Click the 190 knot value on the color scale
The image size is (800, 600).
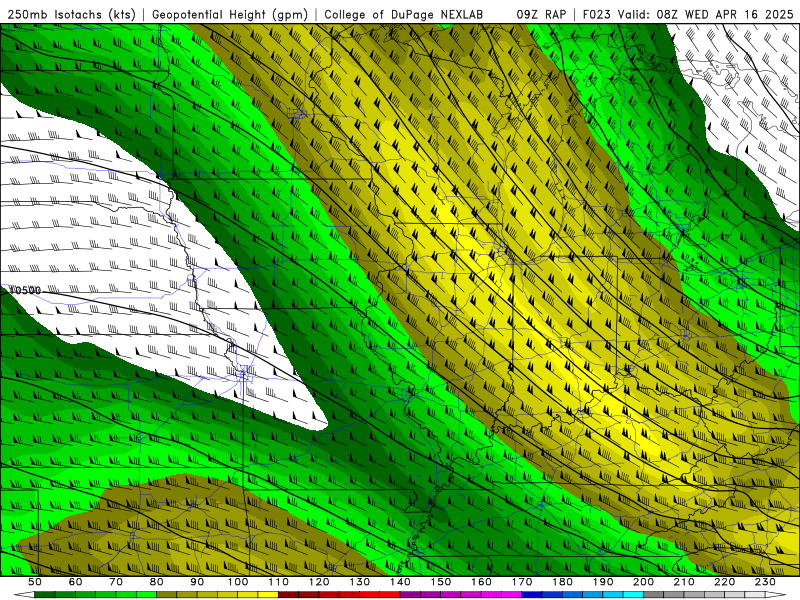(603, 582)
